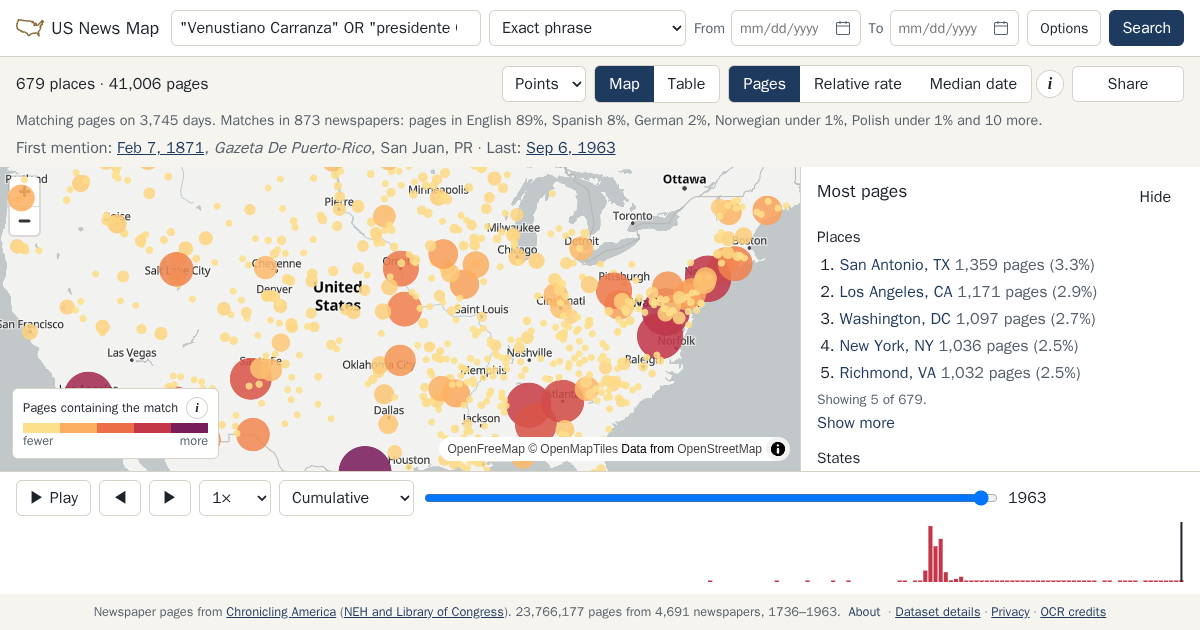Hide the Most pages panel

pos(1155,197)
